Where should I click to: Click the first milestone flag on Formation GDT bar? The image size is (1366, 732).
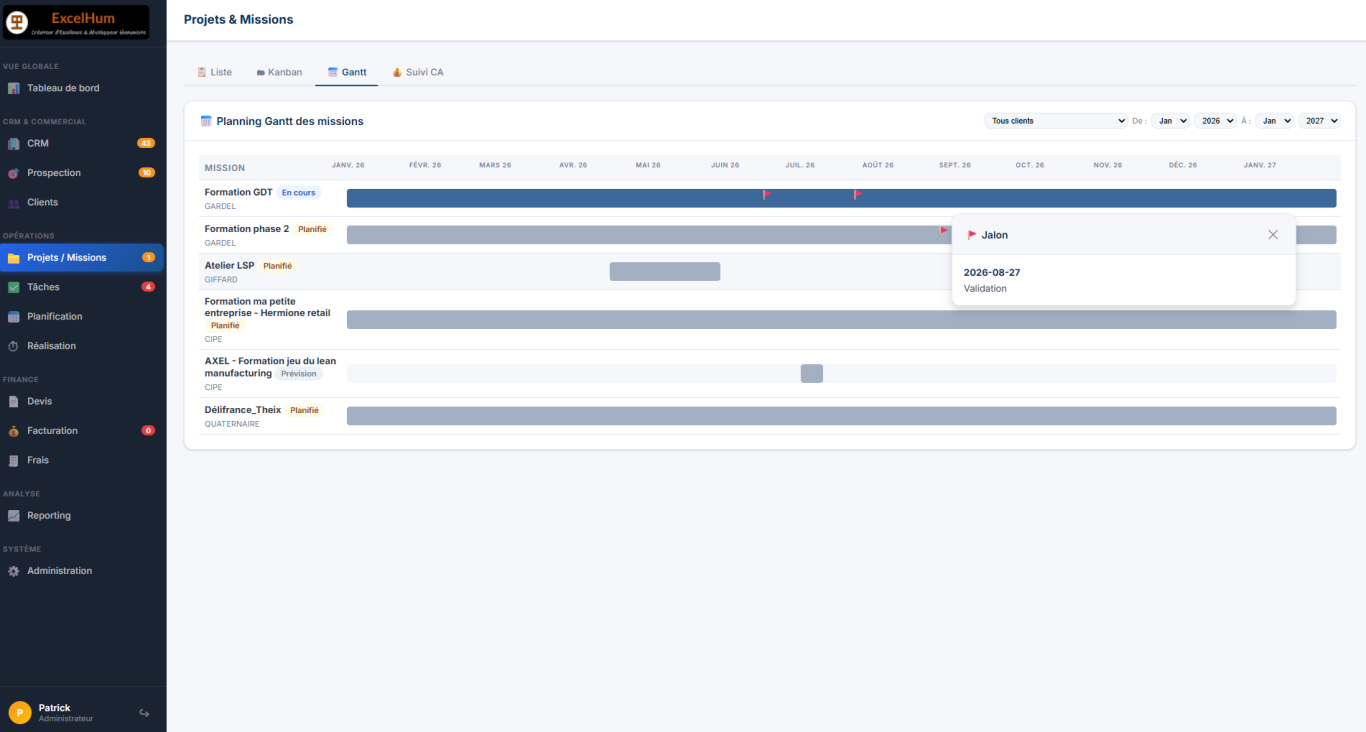(x=767, y=194)
